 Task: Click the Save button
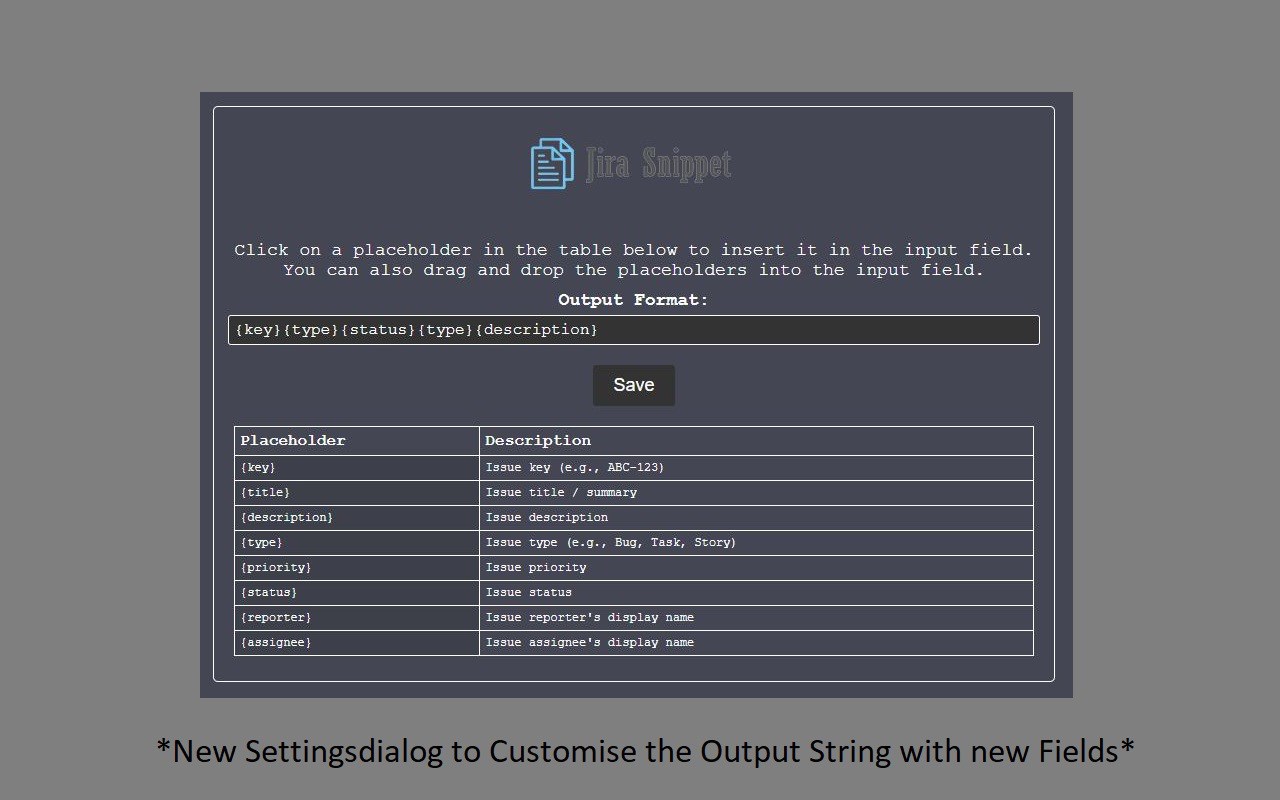pos(634,385)
